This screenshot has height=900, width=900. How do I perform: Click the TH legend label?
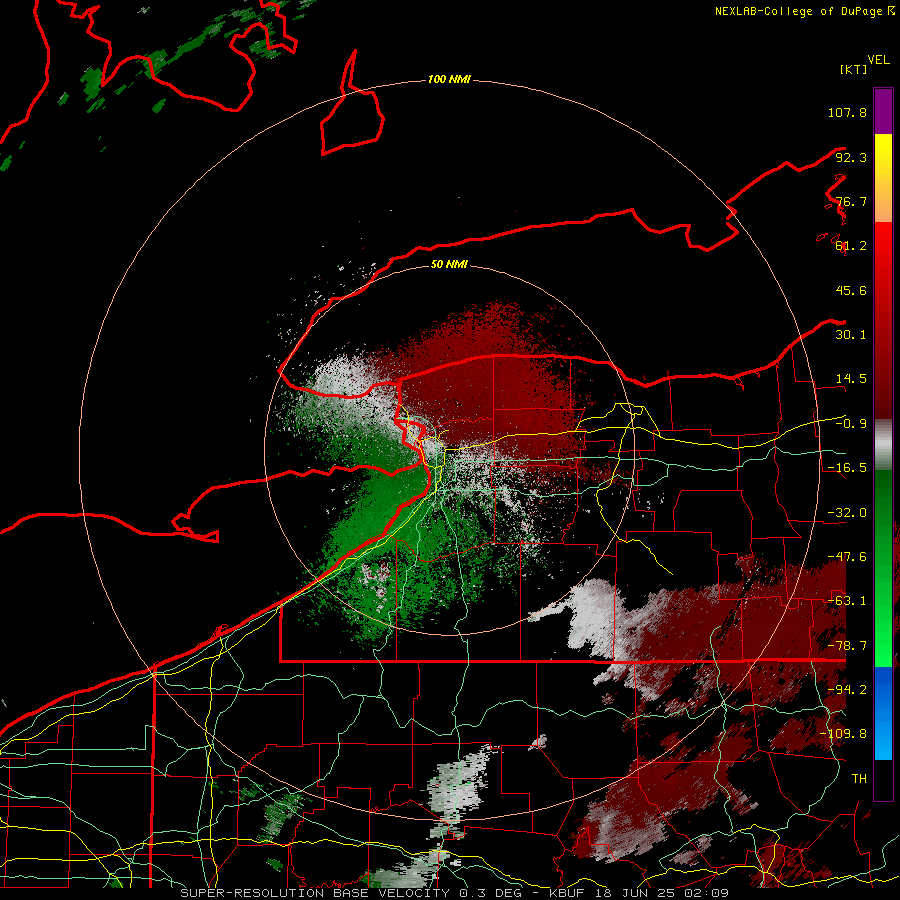click(x=859, y=779)
